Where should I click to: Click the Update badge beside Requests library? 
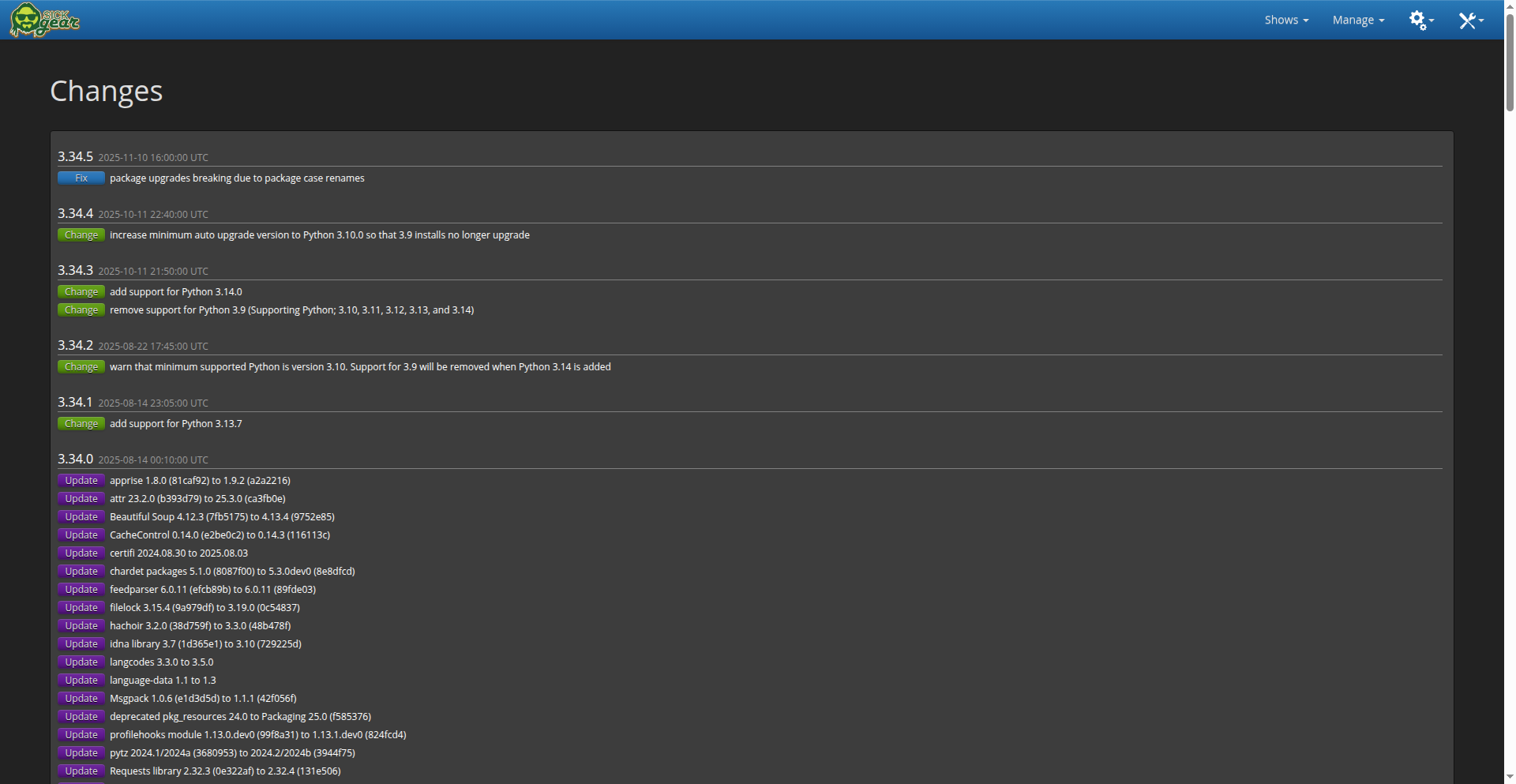click(x=81, y=771)
